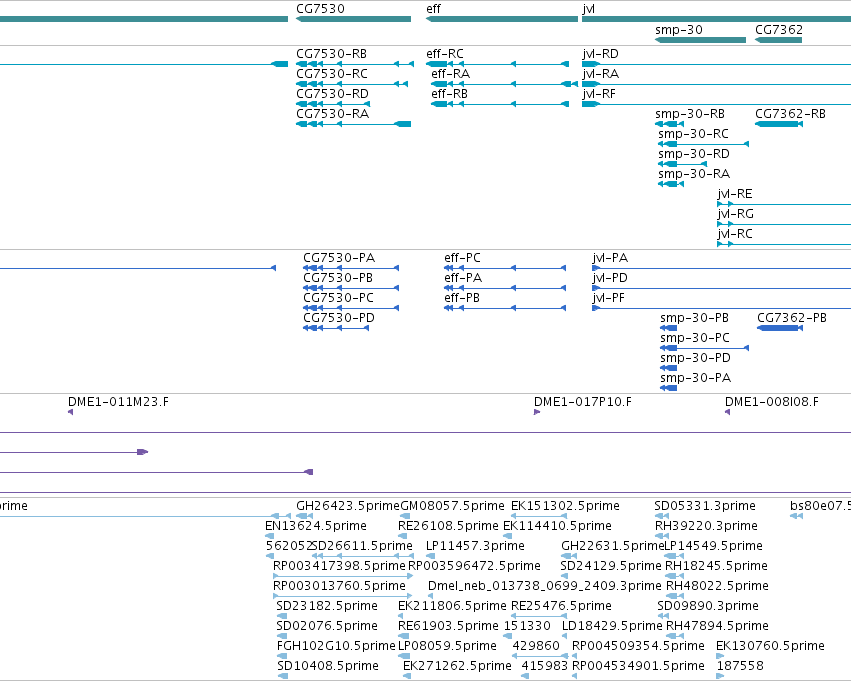The image size is (851, 681).
Task: Click the CG7362-PB protein feature
Action: point(780,328)
